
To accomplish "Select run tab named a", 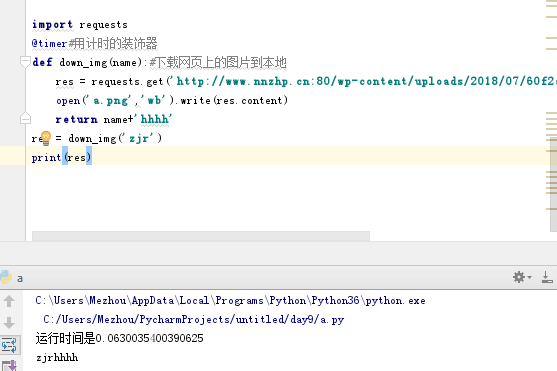I will [x=20, y=278].
